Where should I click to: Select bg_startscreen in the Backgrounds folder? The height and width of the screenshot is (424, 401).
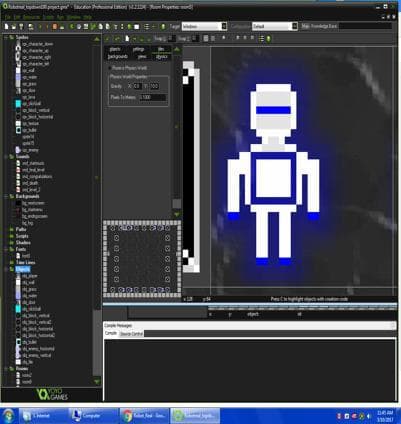click(x=33, y=203)
